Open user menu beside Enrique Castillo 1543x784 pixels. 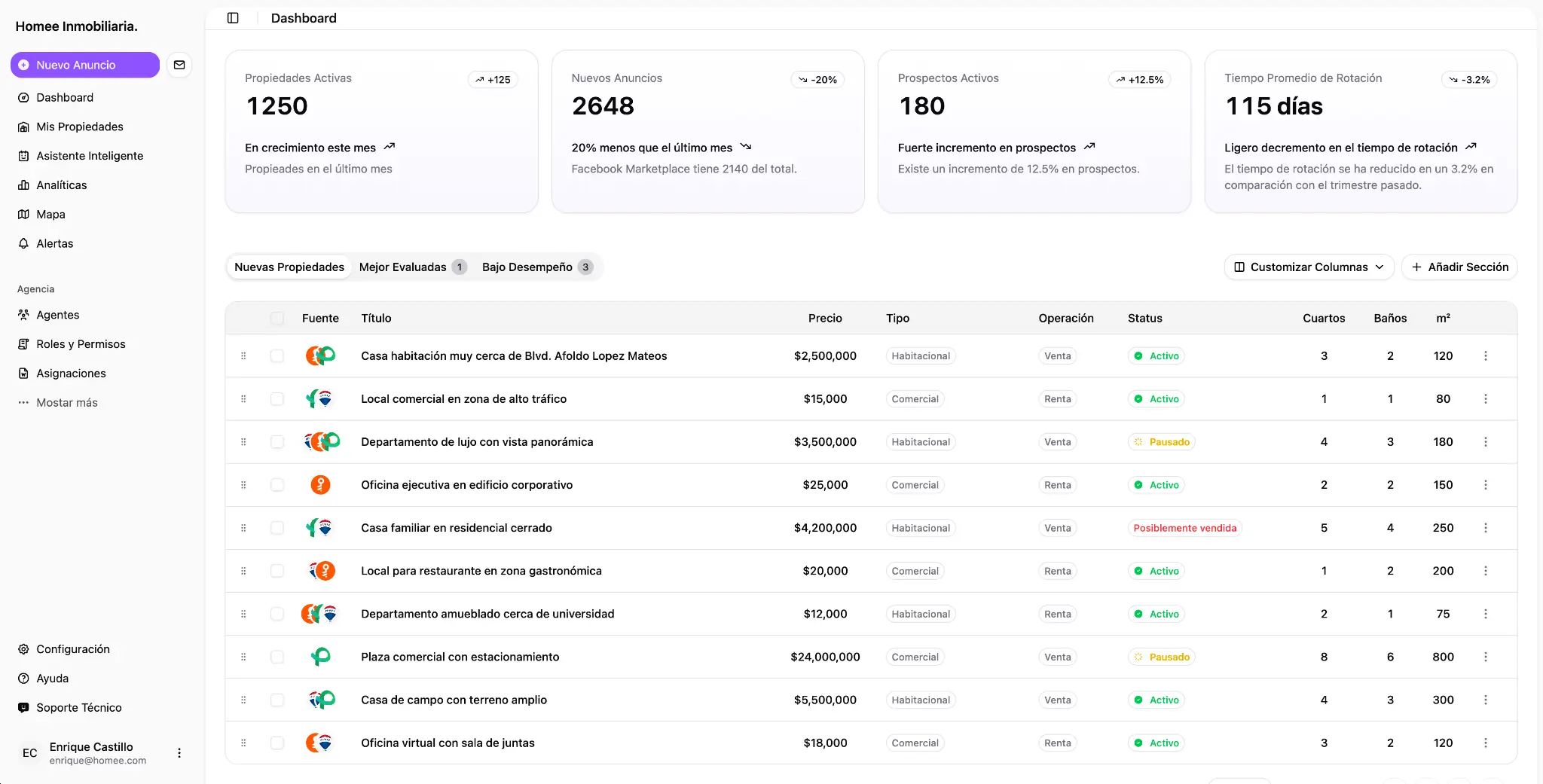click(x=179, y=753)
